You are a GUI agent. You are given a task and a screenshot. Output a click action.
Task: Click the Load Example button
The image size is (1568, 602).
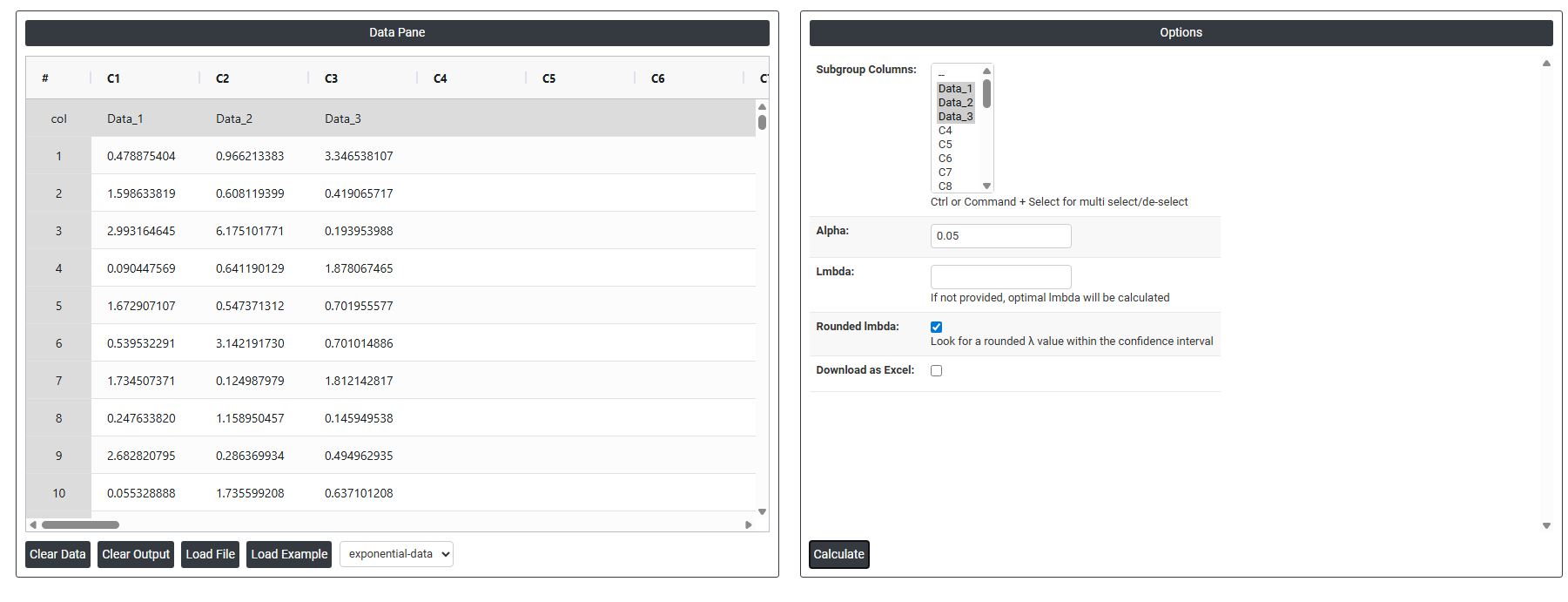pos(289,554)
